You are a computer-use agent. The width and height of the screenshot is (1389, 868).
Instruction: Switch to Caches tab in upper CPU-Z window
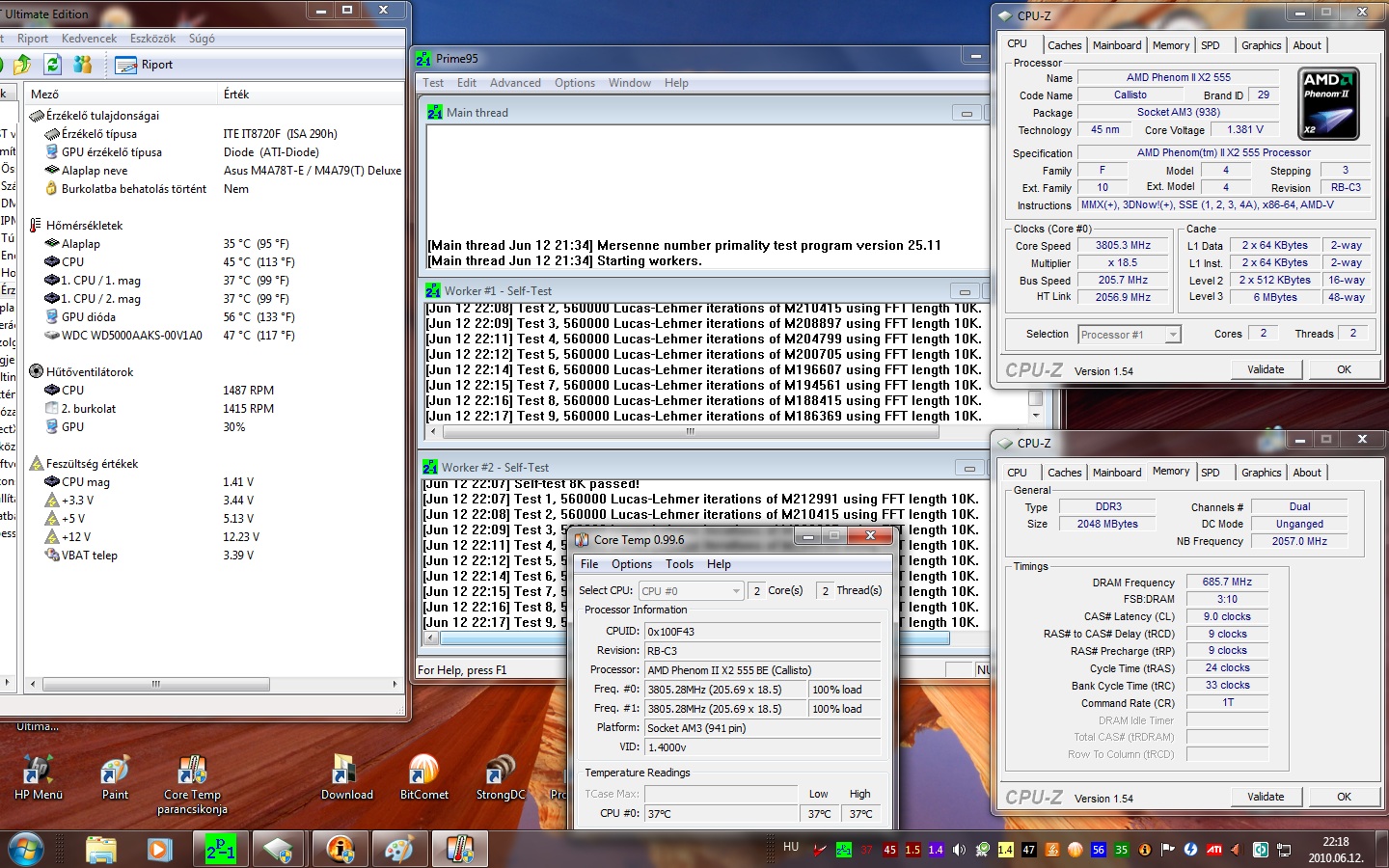[x=1064, y=45]
